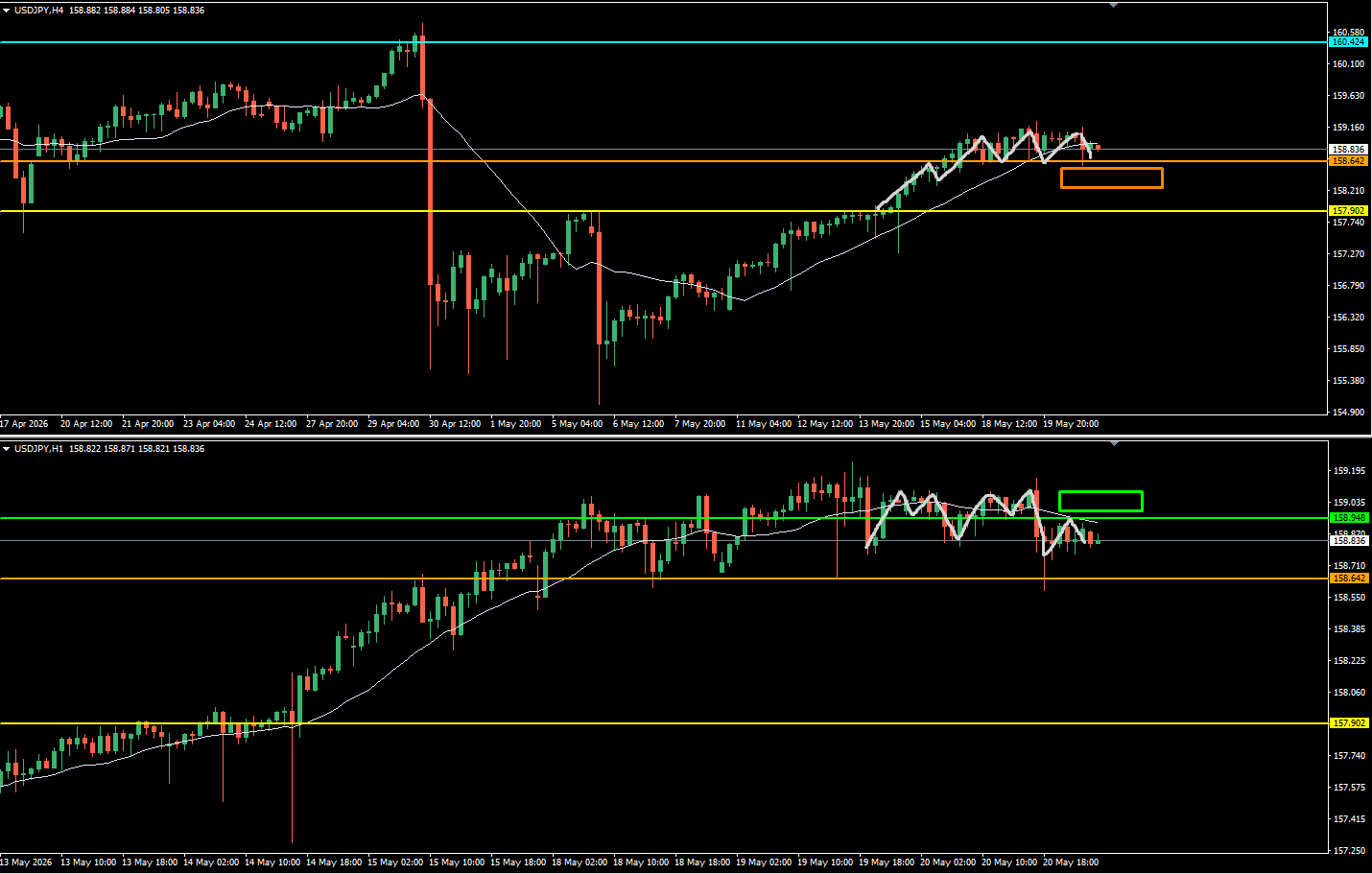The width and height of the screenshot is (1372, 874).
Task: Click the 159.195 price level on H1 scale
Action: coord(1349,471)
